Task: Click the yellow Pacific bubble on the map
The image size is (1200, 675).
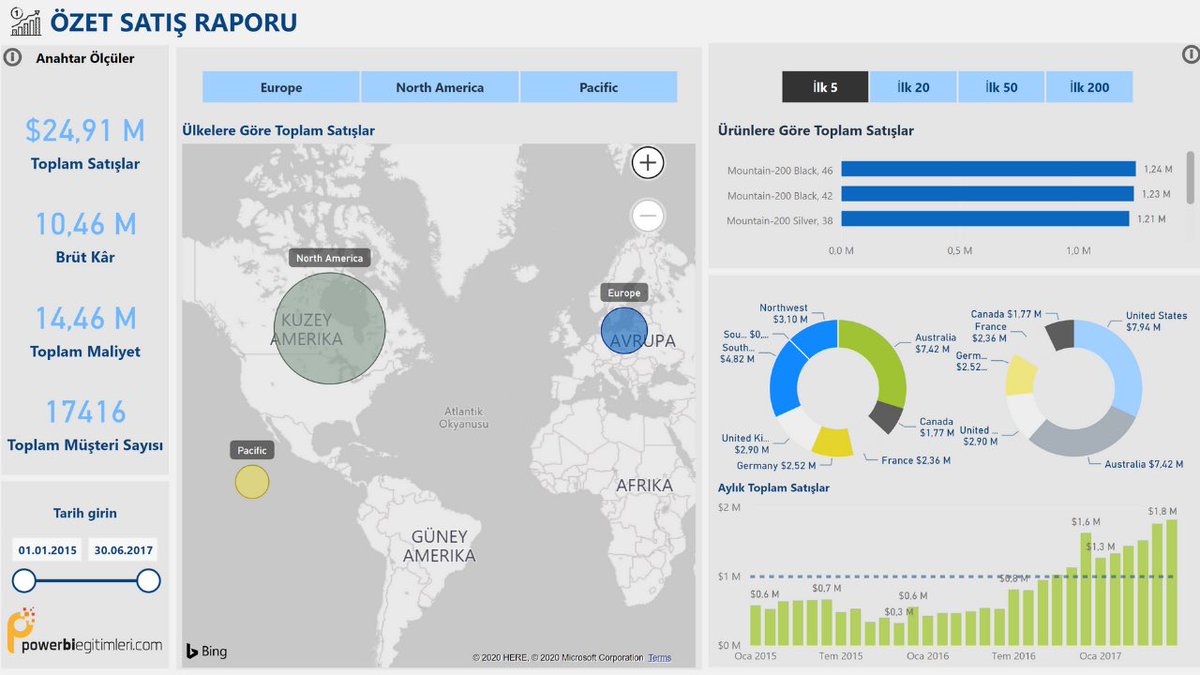Action: pyautogui.click(x=252, y=482)
